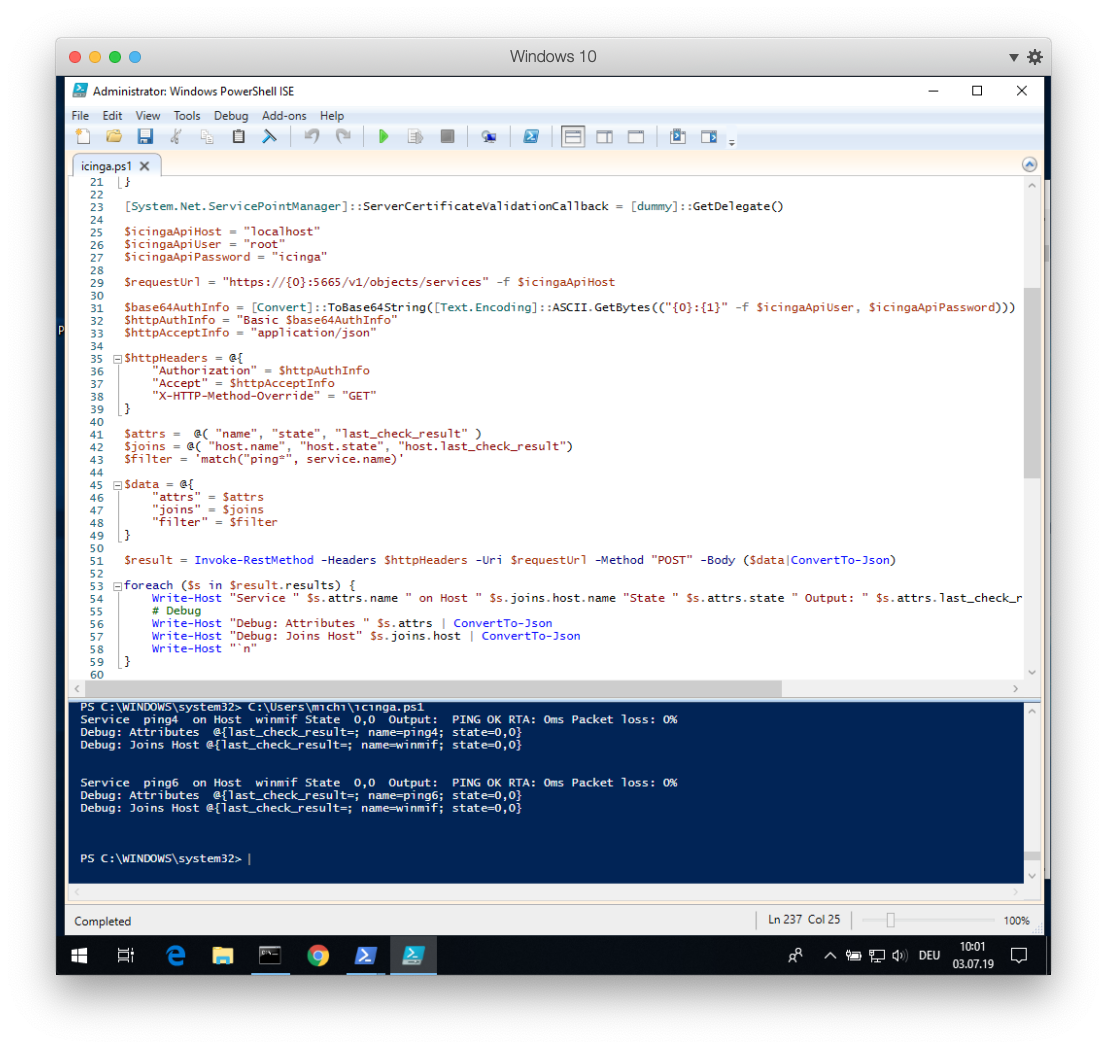
Task: Open Chrome from the taskbar
Action: [318, 955]
